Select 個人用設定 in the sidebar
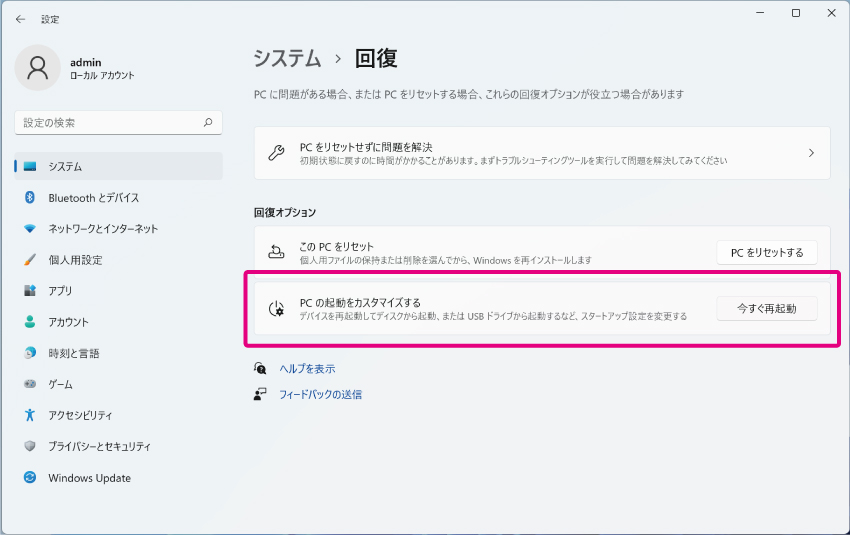 click(118, 260)
